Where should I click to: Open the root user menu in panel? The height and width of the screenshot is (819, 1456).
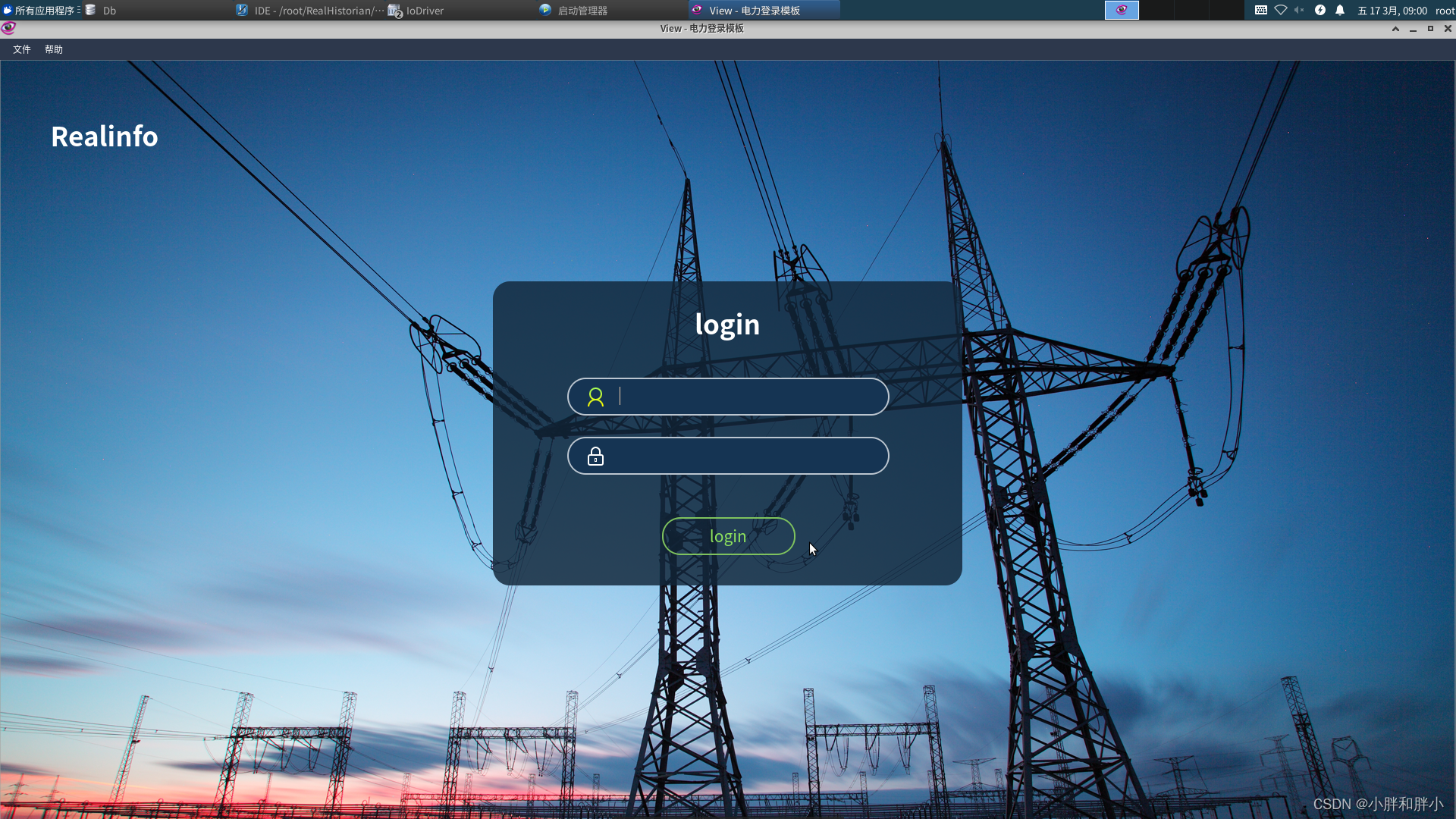[x=1444, y=10]
